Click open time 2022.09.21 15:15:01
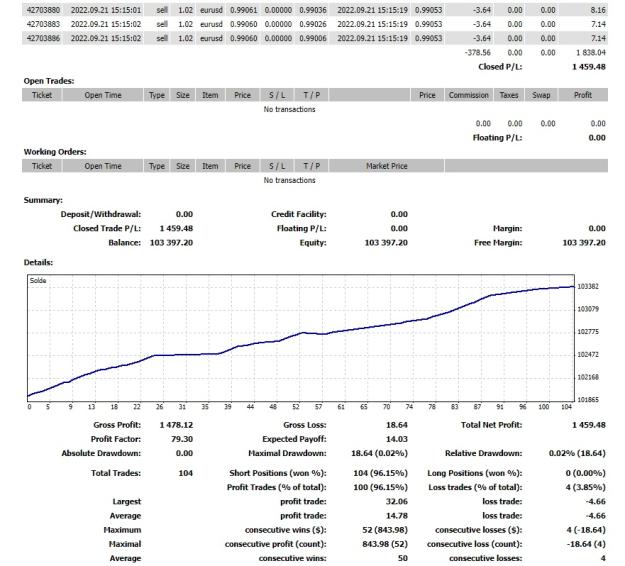Screen dimensions: 625x566 [106, 10]
